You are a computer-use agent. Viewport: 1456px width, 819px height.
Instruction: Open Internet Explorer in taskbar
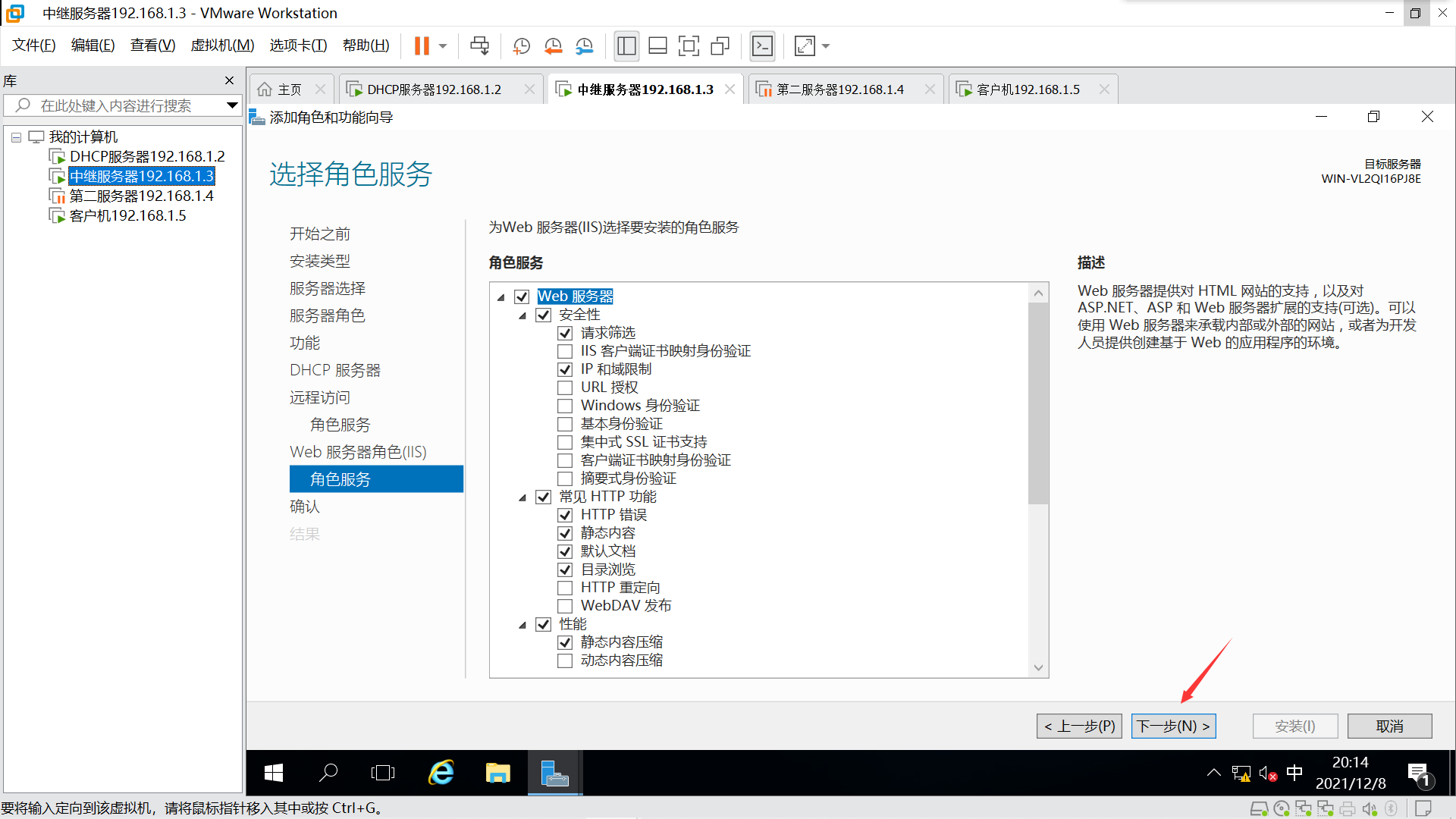441,773
